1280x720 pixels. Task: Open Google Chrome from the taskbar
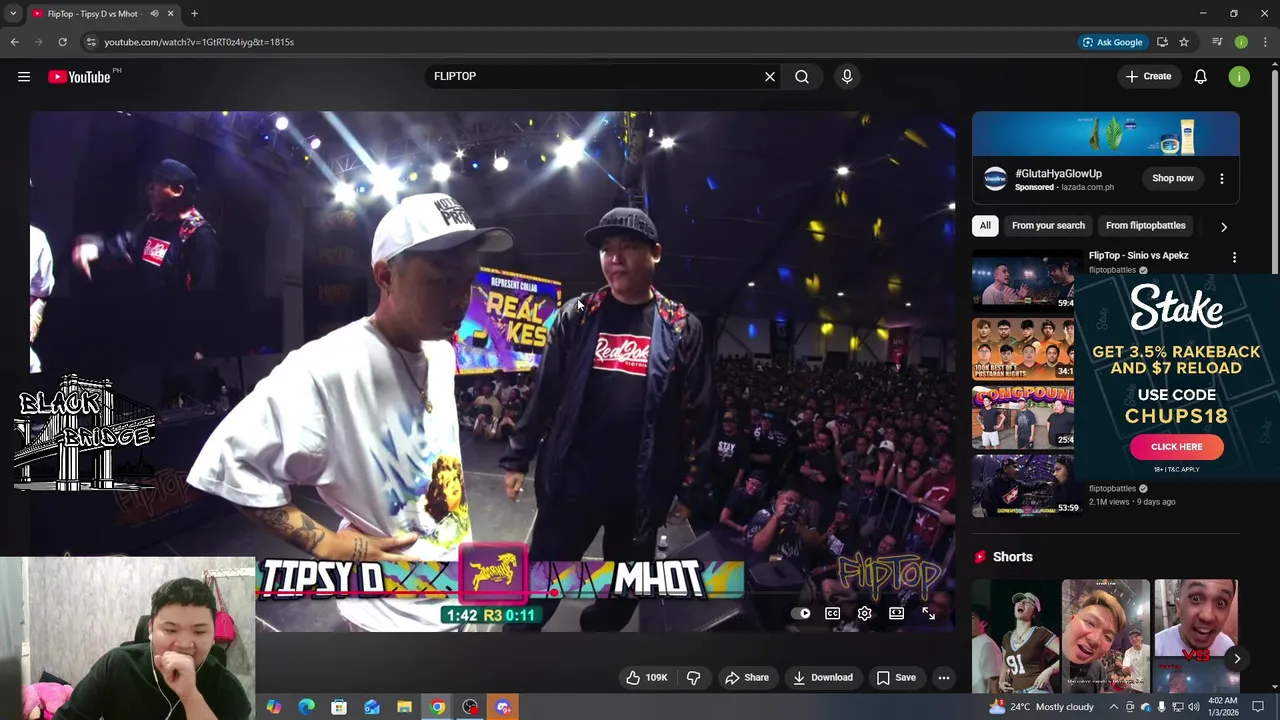click(438, 707)
